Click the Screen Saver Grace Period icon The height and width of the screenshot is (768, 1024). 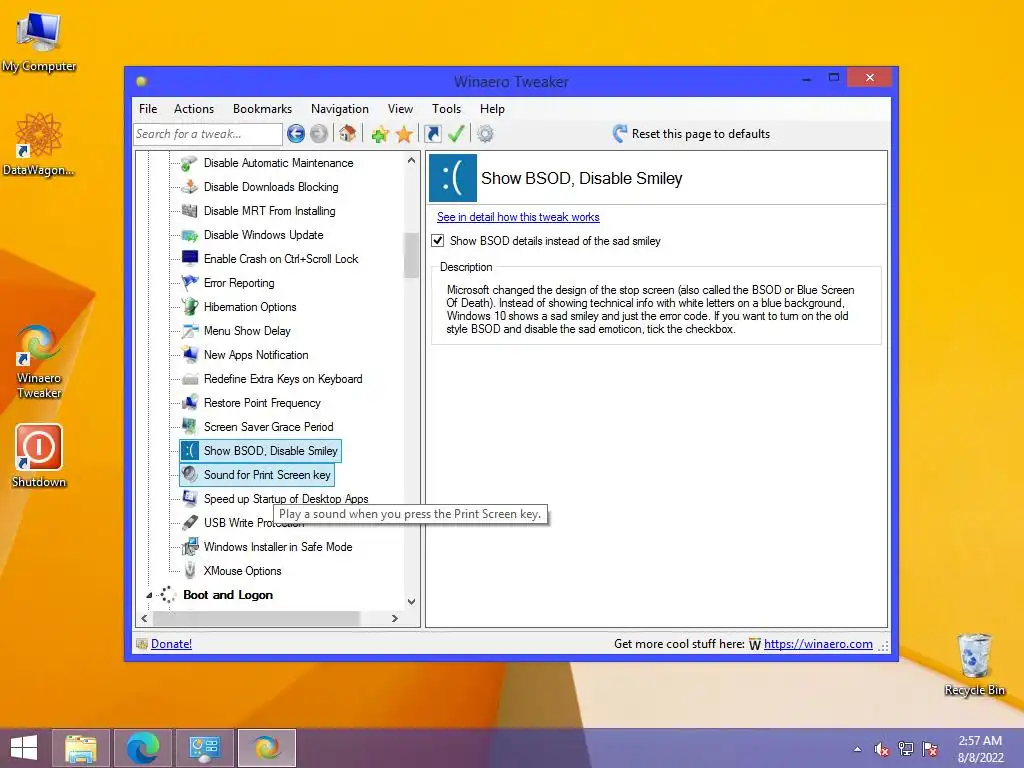click(189, 426)
